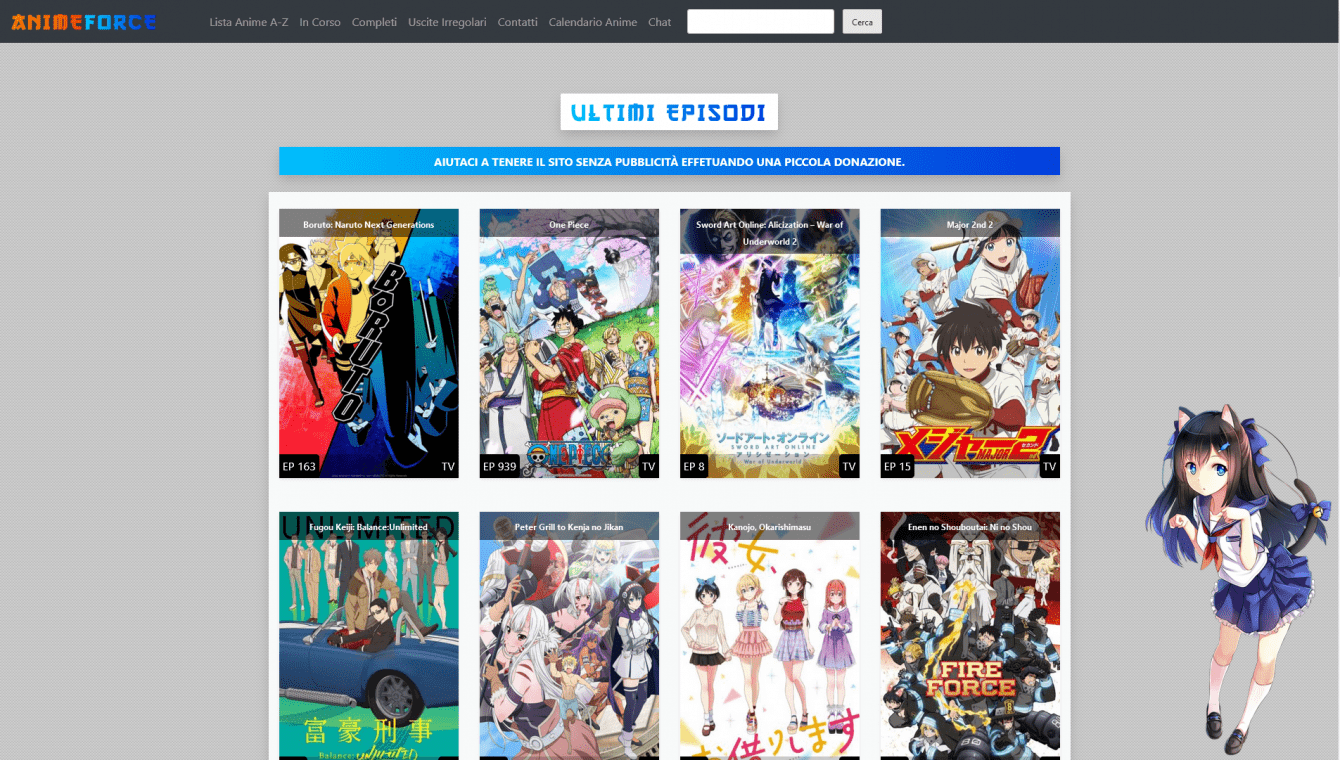Open Lista Anime A-Z menu
The height and width of the screenshot is (760, 1340).
249,22
